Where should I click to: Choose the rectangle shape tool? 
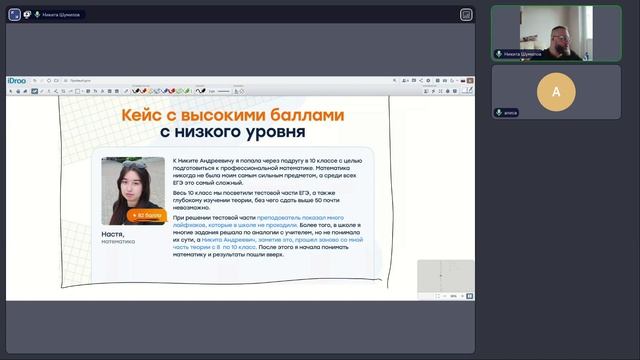click(77, 91)
